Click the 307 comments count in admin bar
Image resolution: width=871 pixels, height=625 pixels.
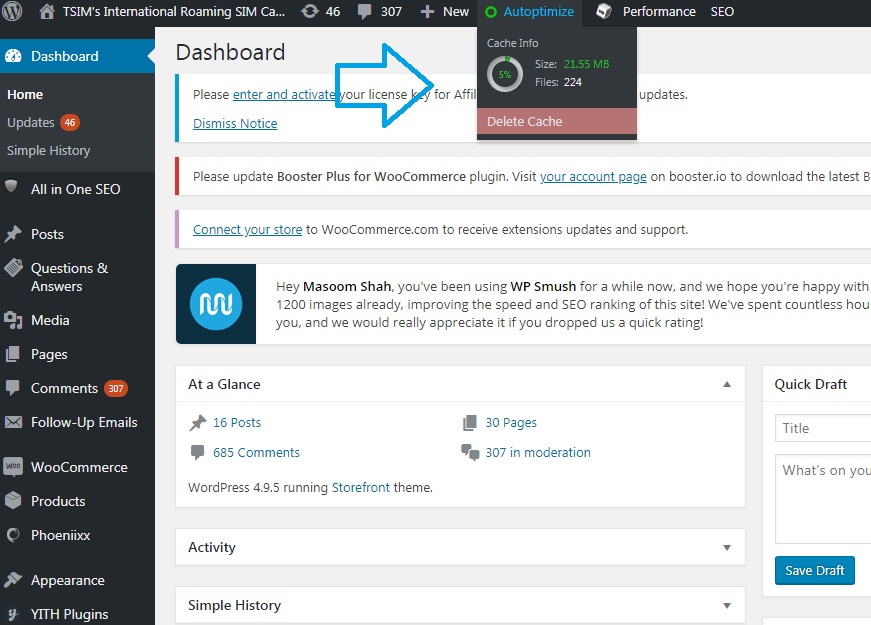391,12
